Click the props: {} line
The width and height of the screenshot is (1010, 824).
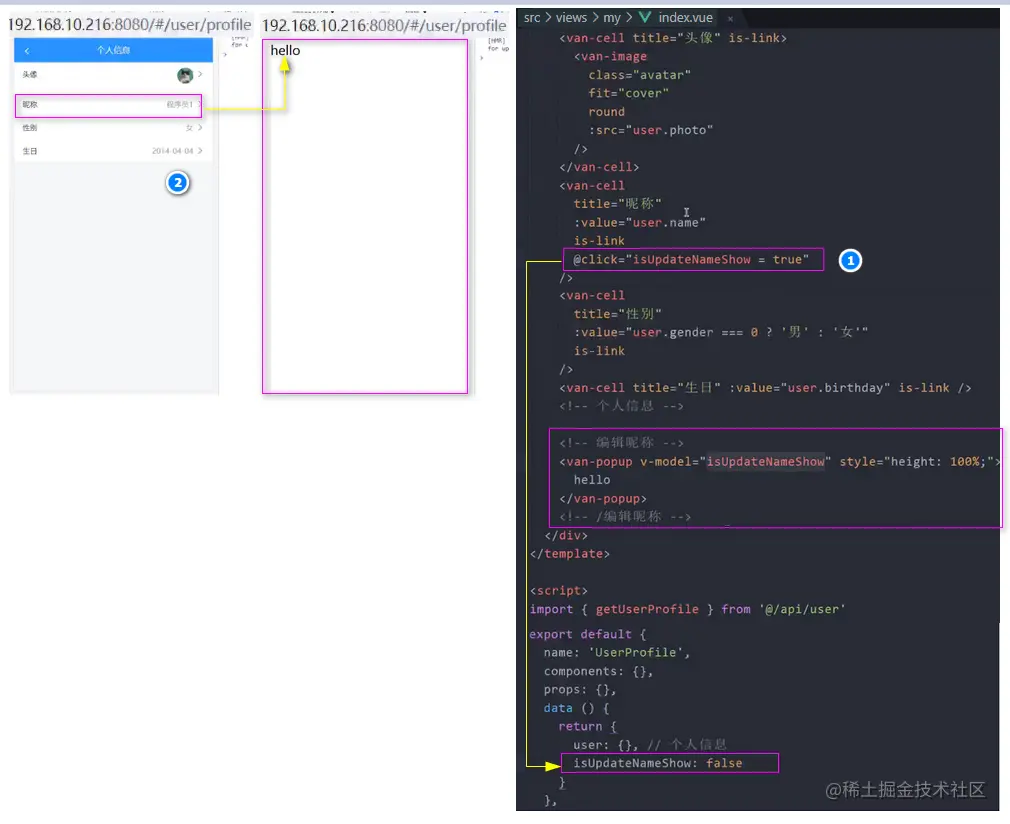pyautogui.click(x=580, y=689)
